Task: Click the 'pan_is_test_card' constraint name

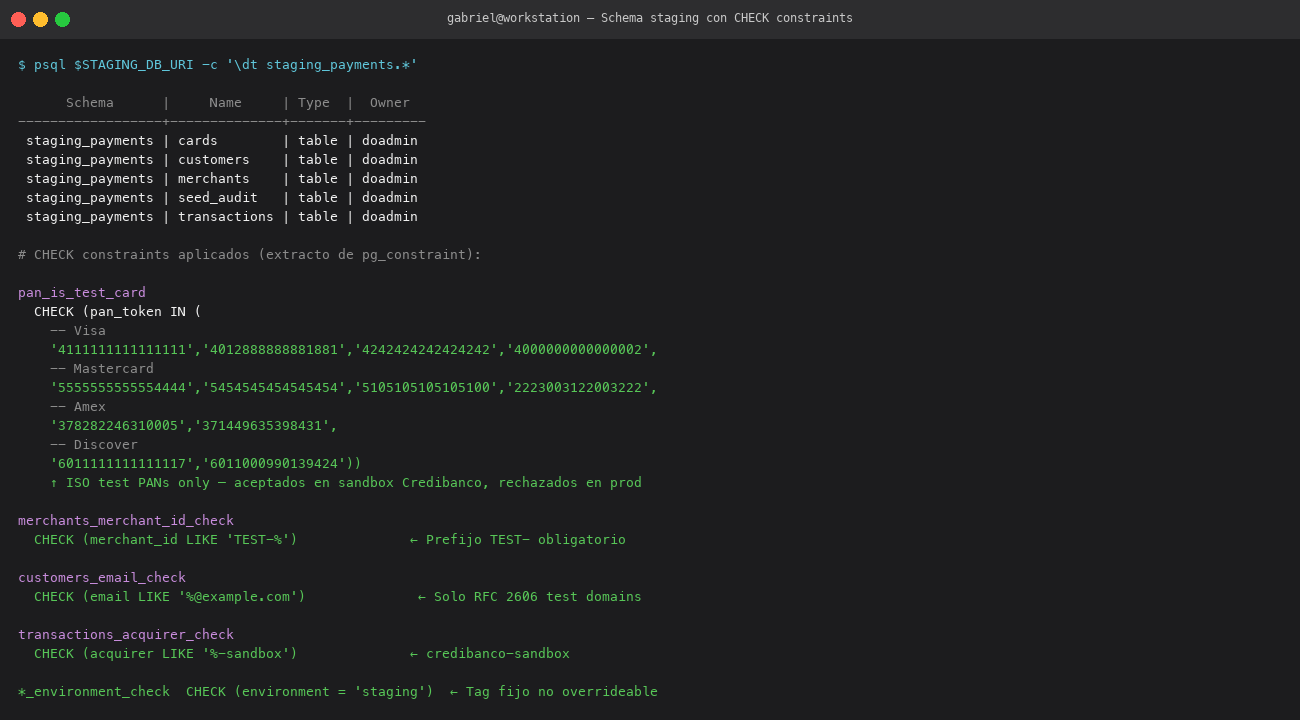Action: [82, 293]
